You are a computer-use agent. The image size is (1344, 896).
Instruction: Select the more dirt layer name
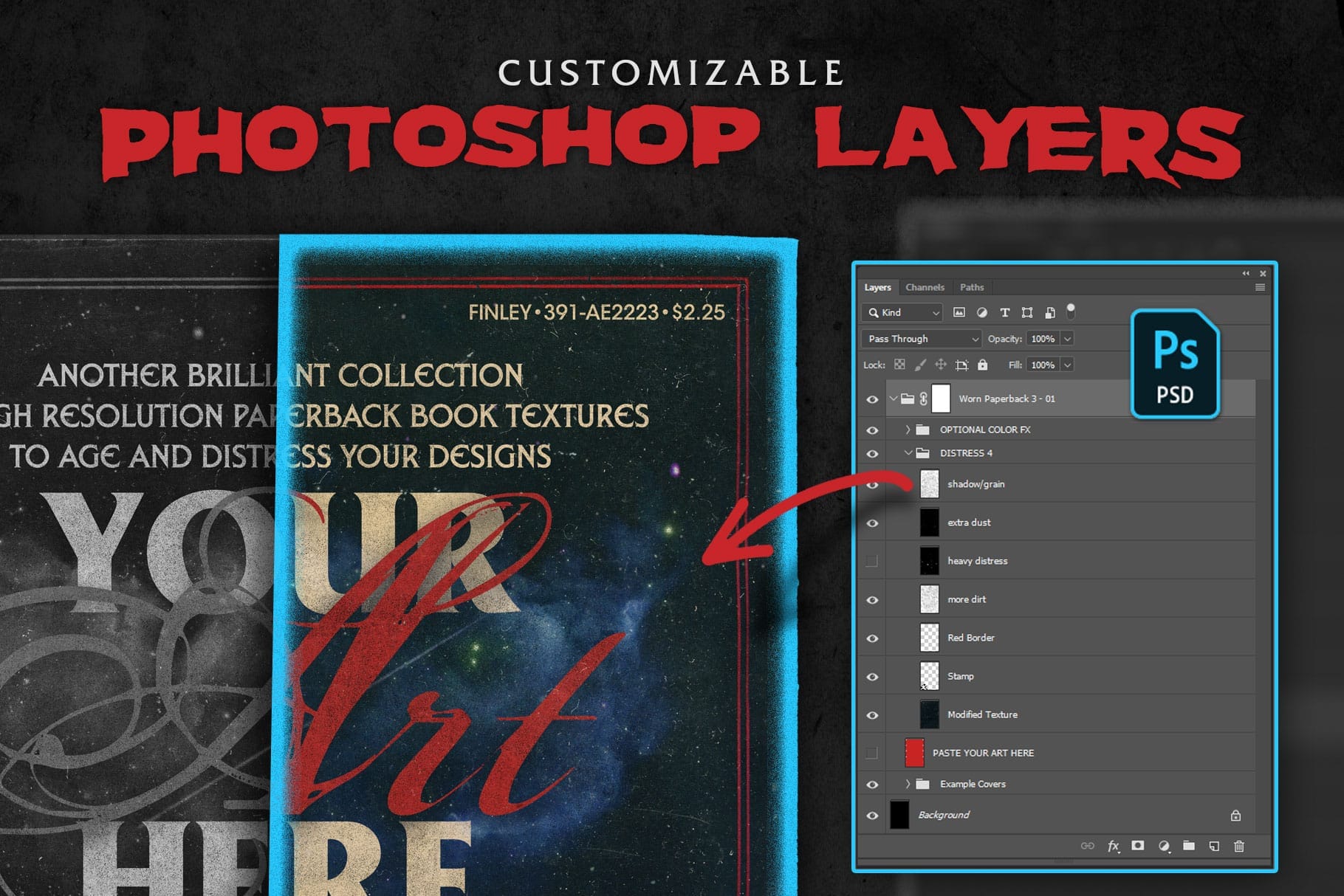pos(967,599)
